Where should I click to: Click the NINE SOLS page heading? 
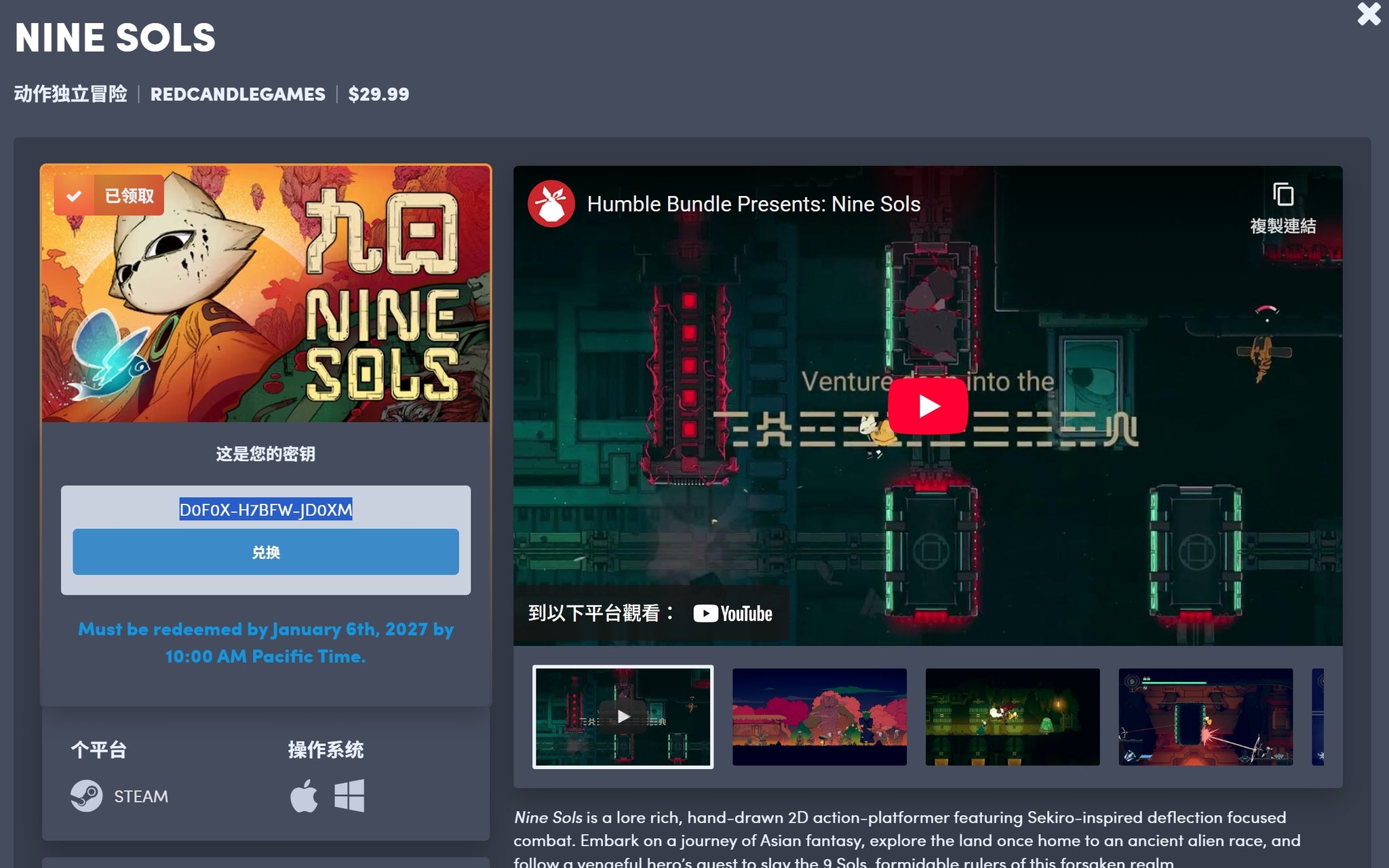(x=115, y=37)
